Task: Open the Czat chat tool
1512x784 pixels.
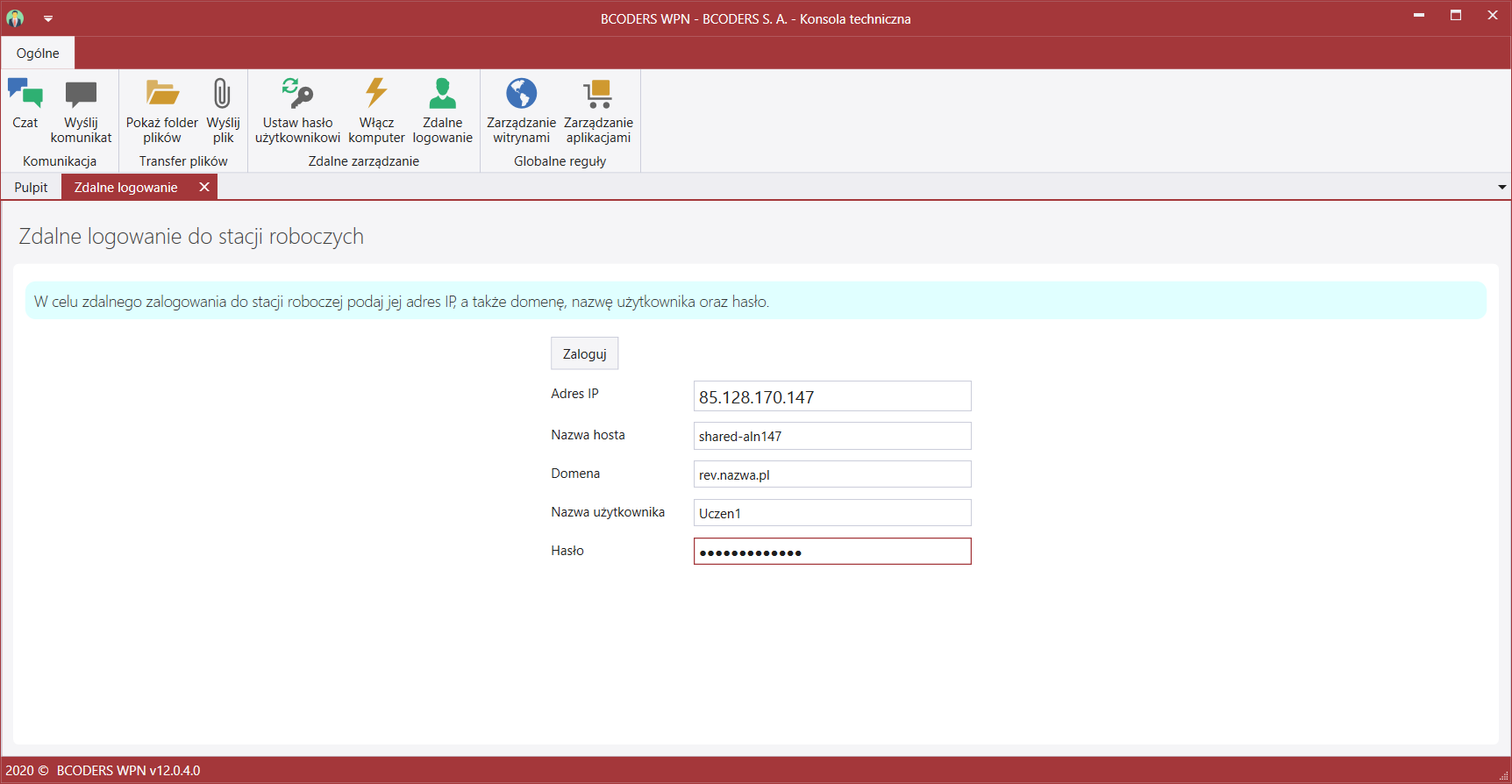Action: pyautogui.click(x=25, y=105)
